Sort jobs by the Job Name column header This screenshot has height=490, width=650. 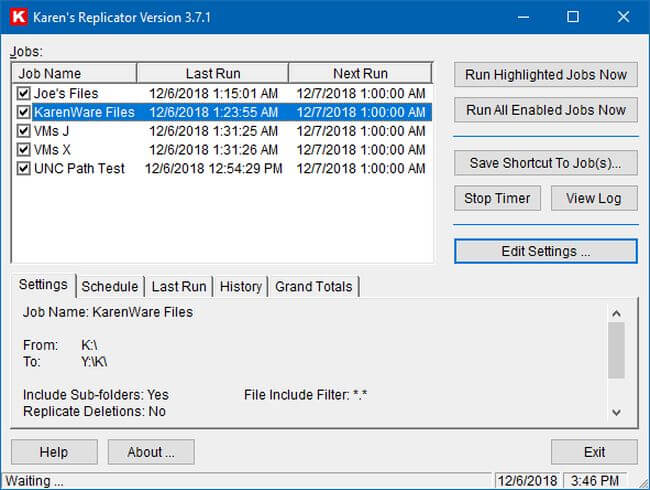pos(74,73)
